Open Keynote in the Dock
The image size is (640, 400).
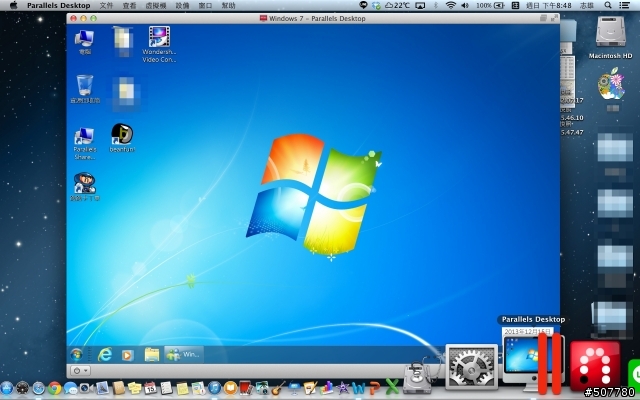coord(294,388)
